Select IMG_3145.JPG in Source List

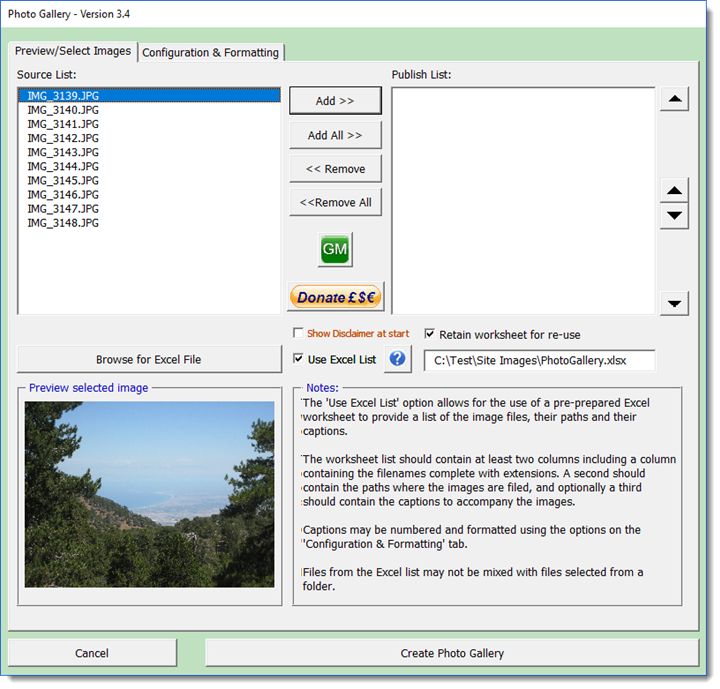[x=150, y=181]
